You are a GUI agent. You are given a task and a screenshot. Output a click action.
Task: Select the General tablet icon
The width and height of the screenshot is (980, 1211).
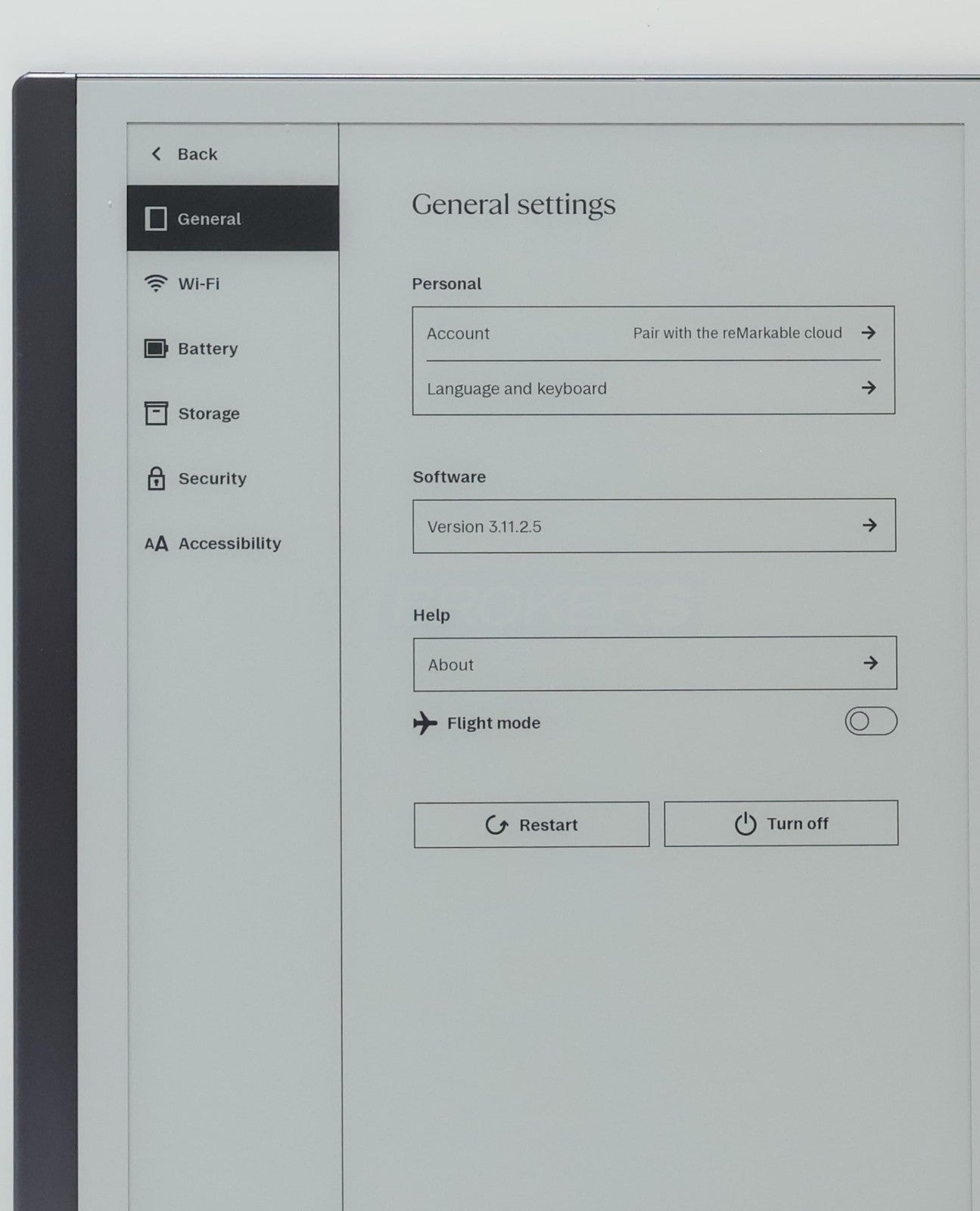(x=156, y=219)
